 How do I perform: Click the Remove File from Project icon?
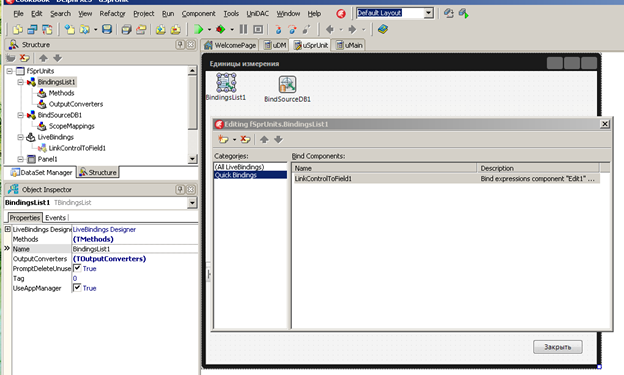(175, 29)
